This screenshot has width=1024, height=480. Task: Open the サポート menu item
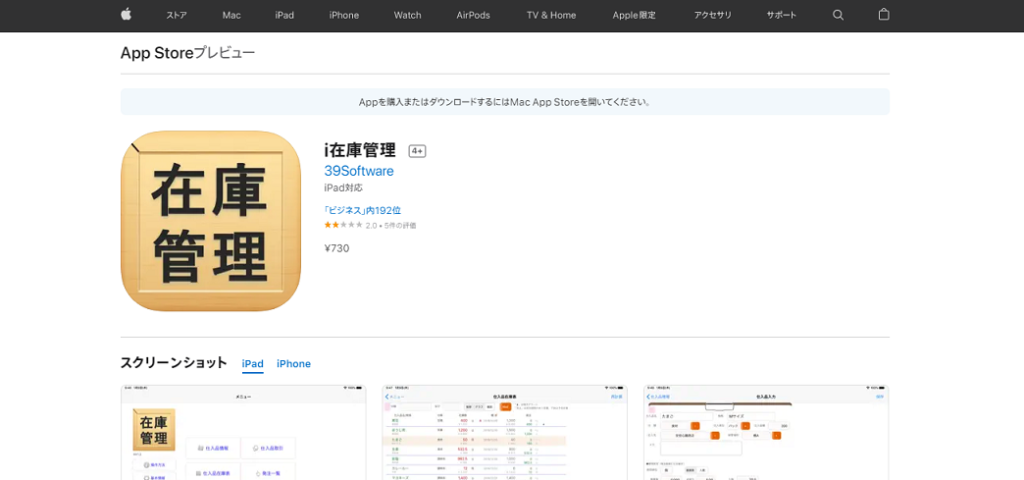tap(782, 15)
